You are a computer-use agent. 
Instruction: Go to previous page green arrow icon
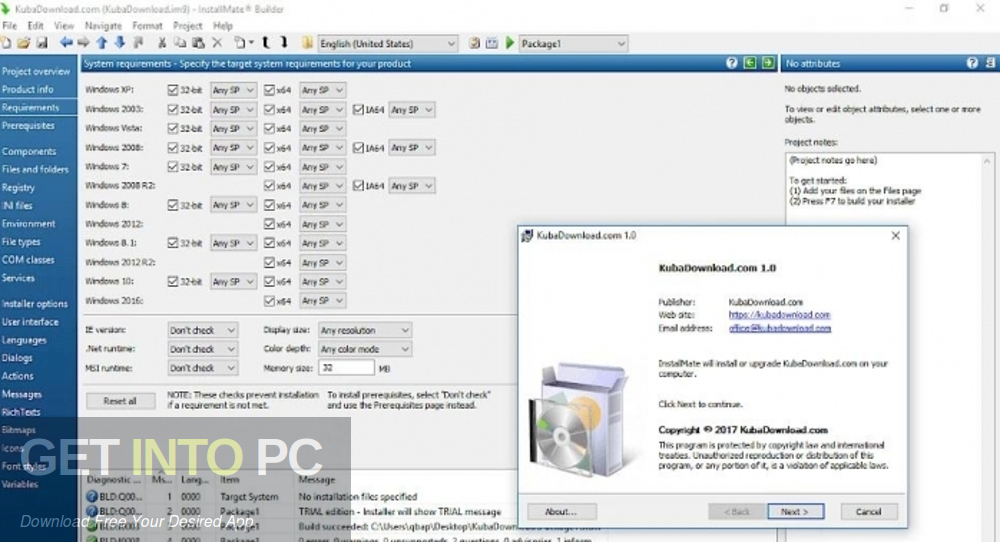pos(750,62)
